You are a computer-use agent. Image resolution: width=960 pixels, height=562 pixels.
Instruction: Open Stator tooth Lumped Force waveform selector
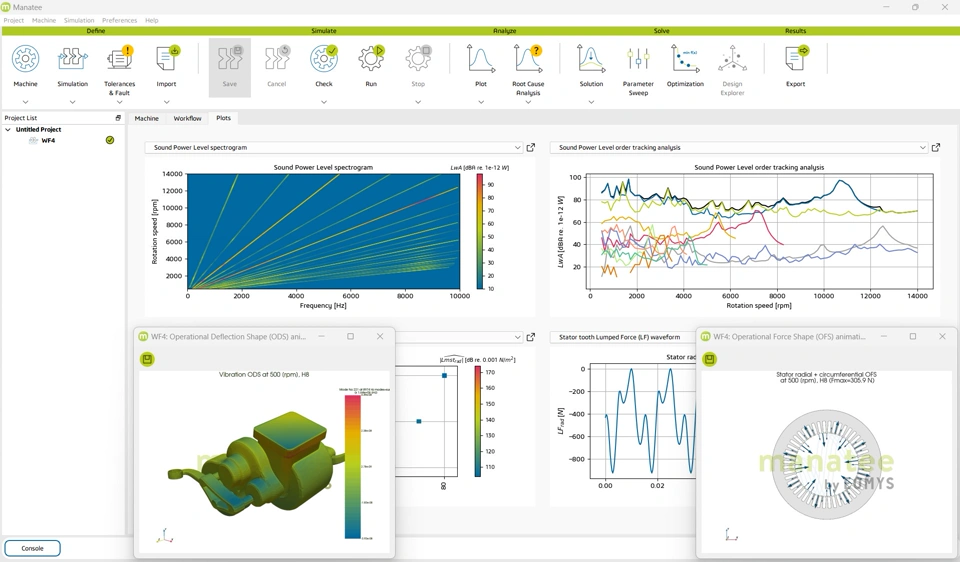coord(623,337)
